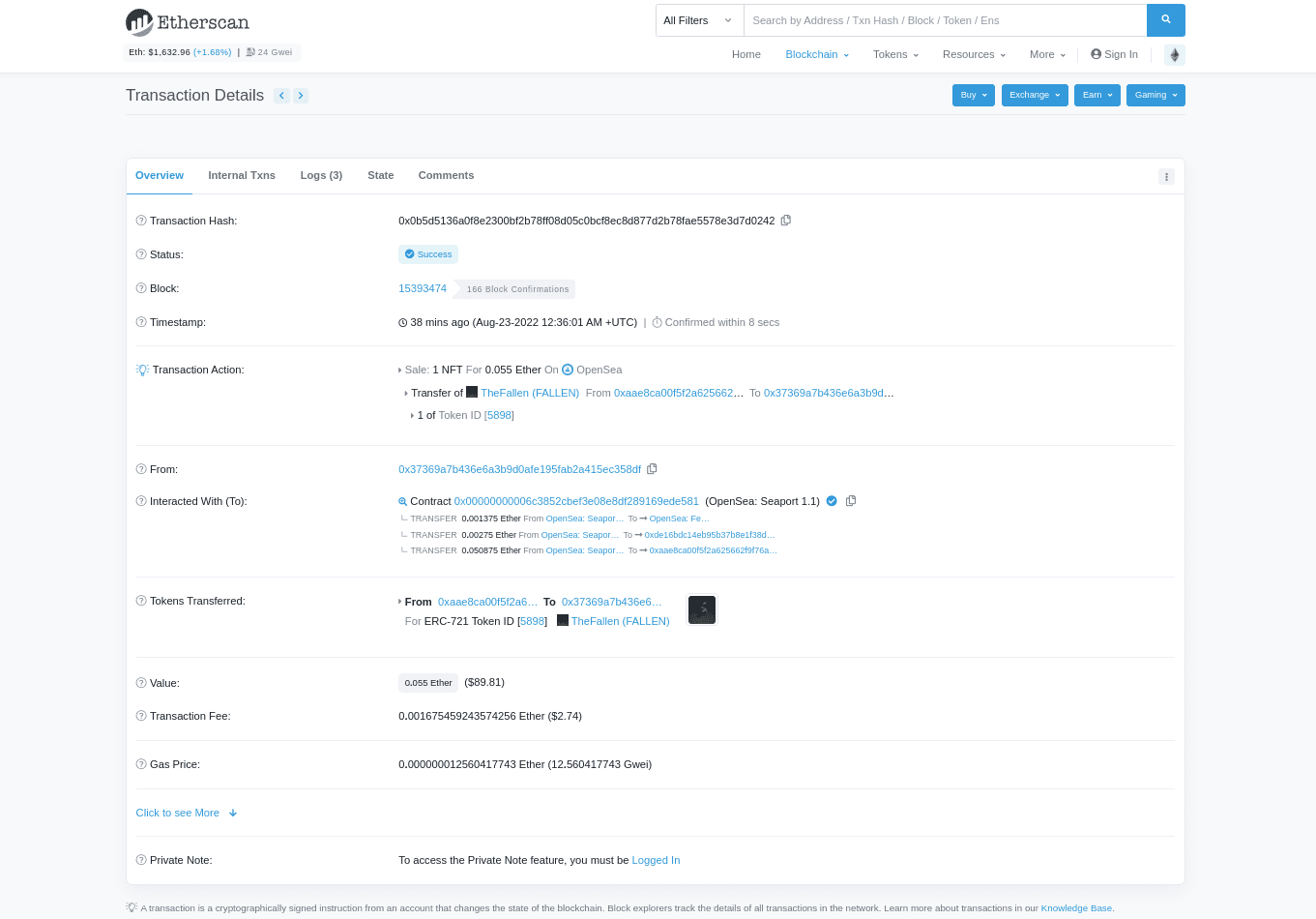
Task: Click help icon beside Tokens Transferred
Action: pos(141,601)
